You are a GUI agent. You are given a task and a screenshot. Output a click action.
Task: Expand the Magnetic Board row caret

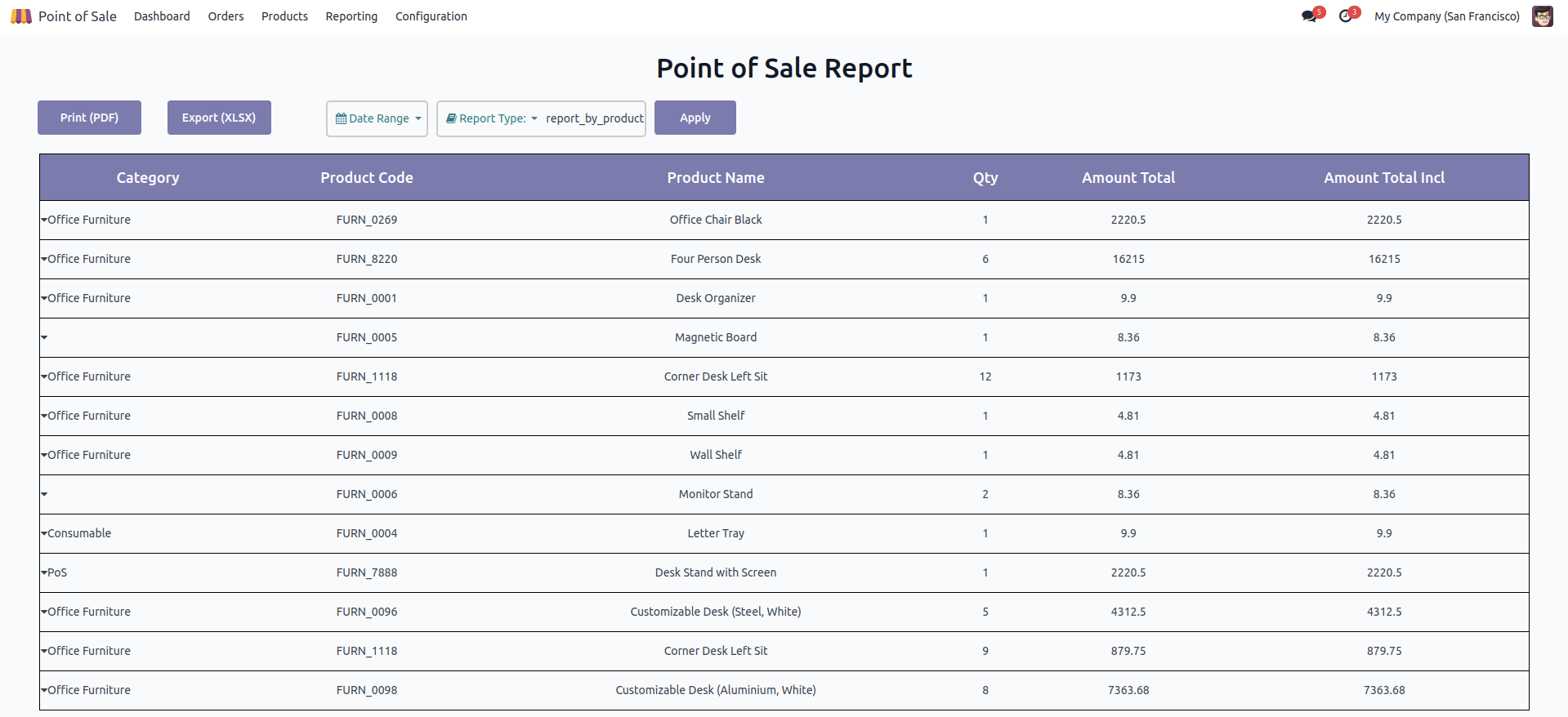(x=44, y=337)
